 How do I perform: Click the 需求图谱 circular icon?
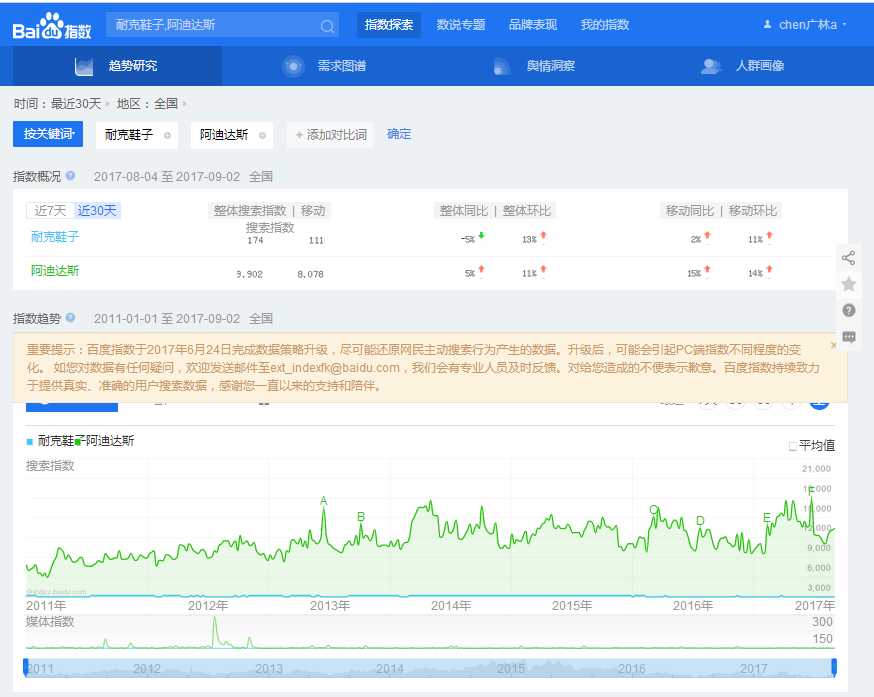(x=293, y=66)
